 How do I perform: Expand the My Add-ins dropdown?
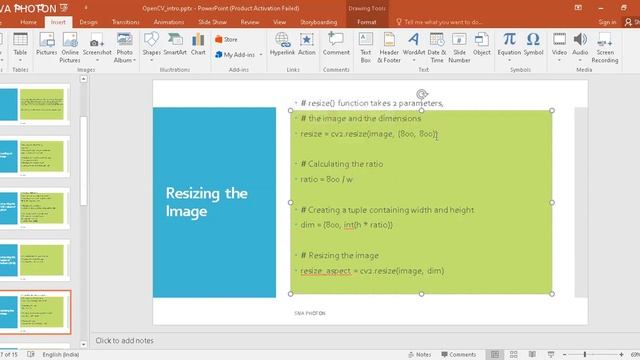coord(261,55)
